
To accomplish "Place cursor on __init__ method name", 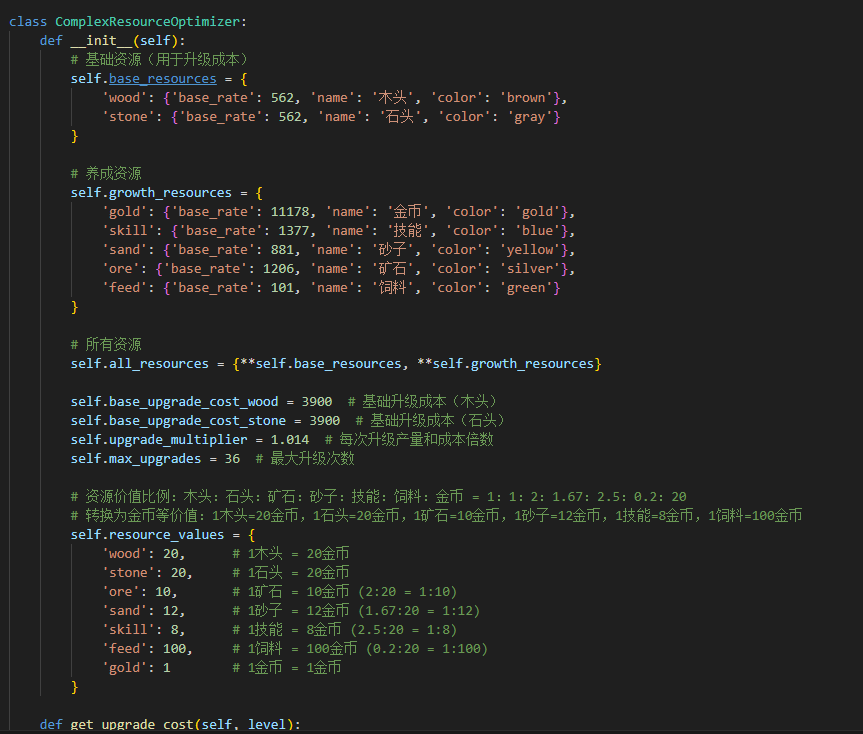I will click(101, 41).
